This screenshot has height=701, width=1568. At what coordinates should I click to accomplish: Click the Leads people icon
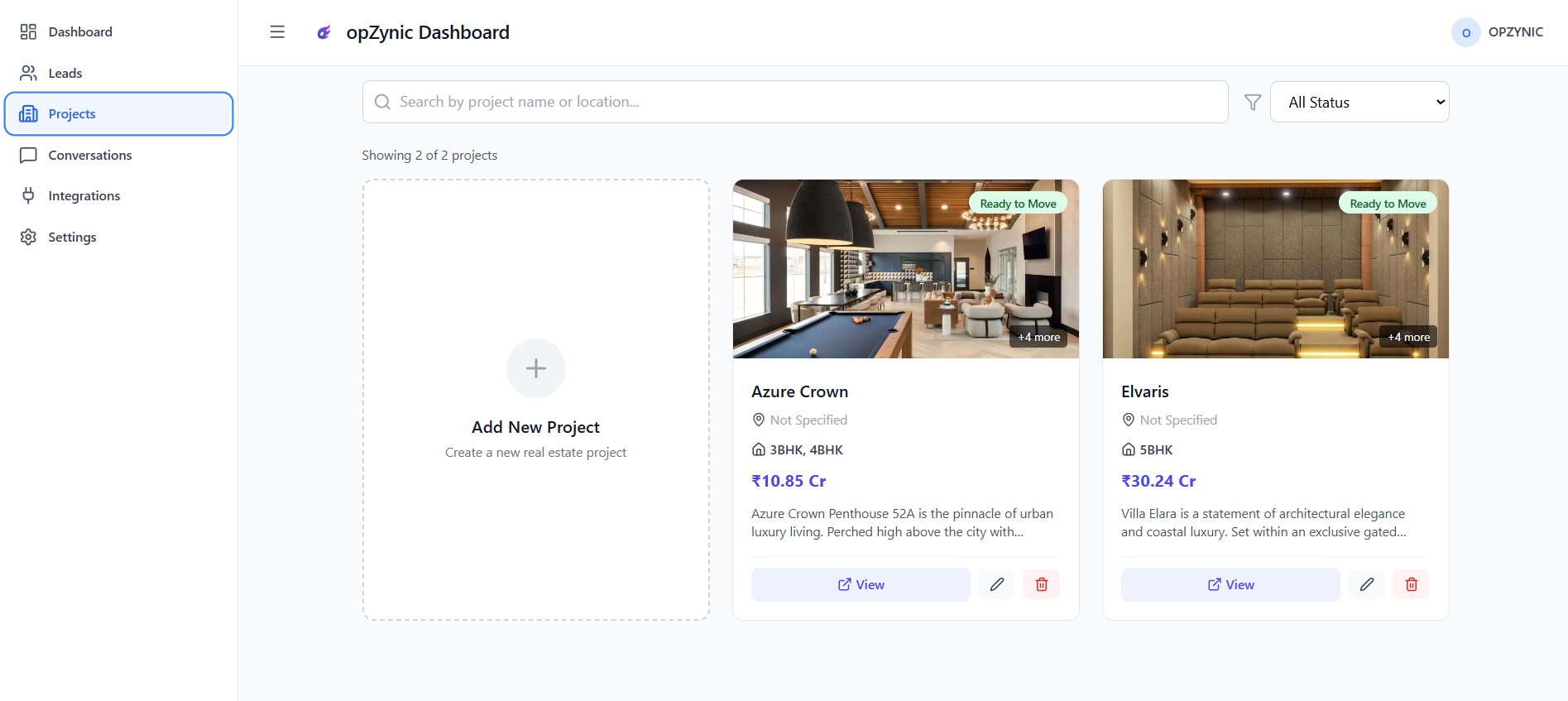(28, 73)
